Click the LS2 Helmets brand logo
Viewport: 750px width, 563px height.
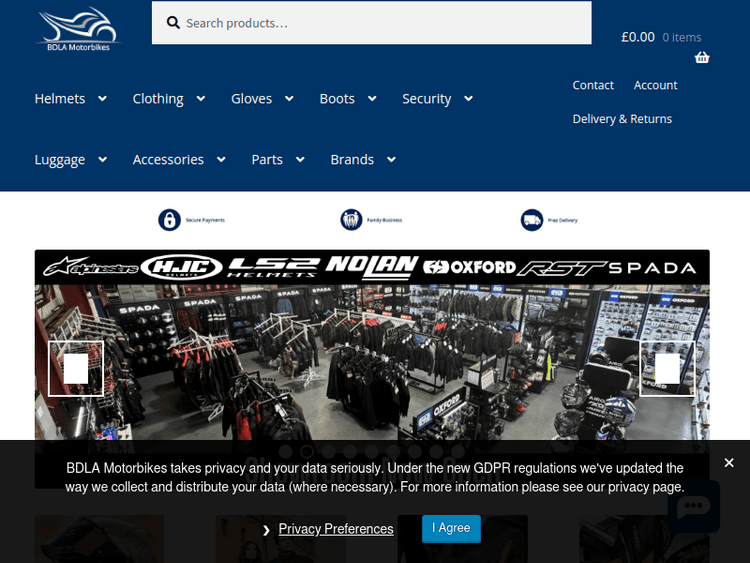[x=273, y=267]
